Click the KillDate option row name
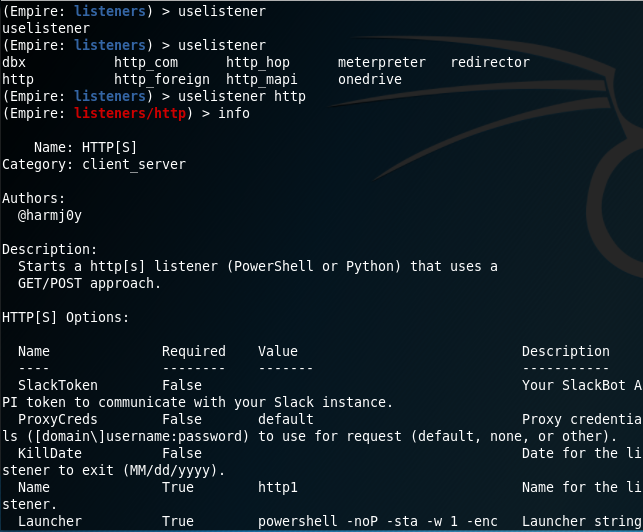 pos(50,453)
